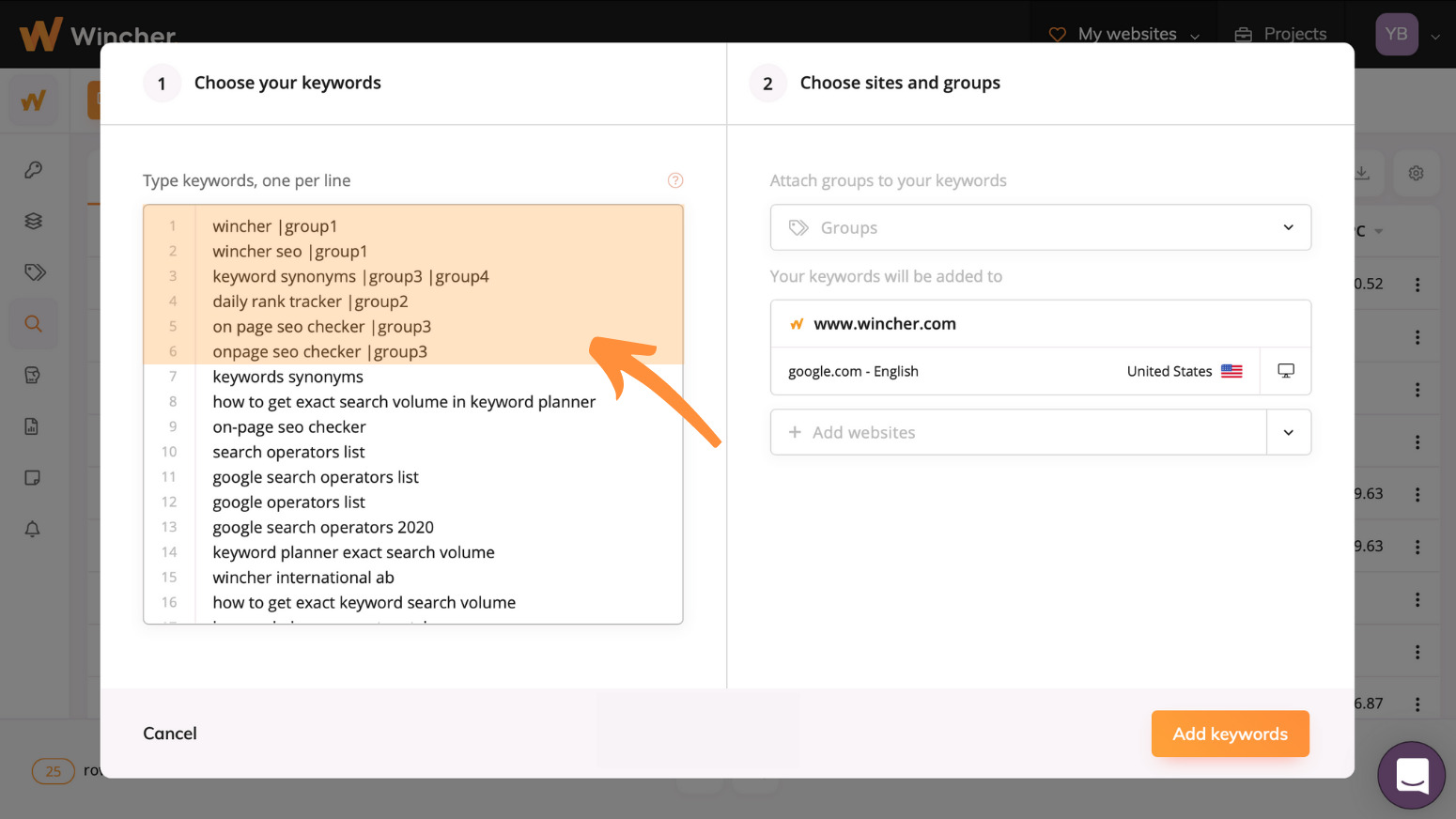This screenshot has width=1456, height=819.
Task: Open the YB account menu chevron
Action: tap(1436, 35)
